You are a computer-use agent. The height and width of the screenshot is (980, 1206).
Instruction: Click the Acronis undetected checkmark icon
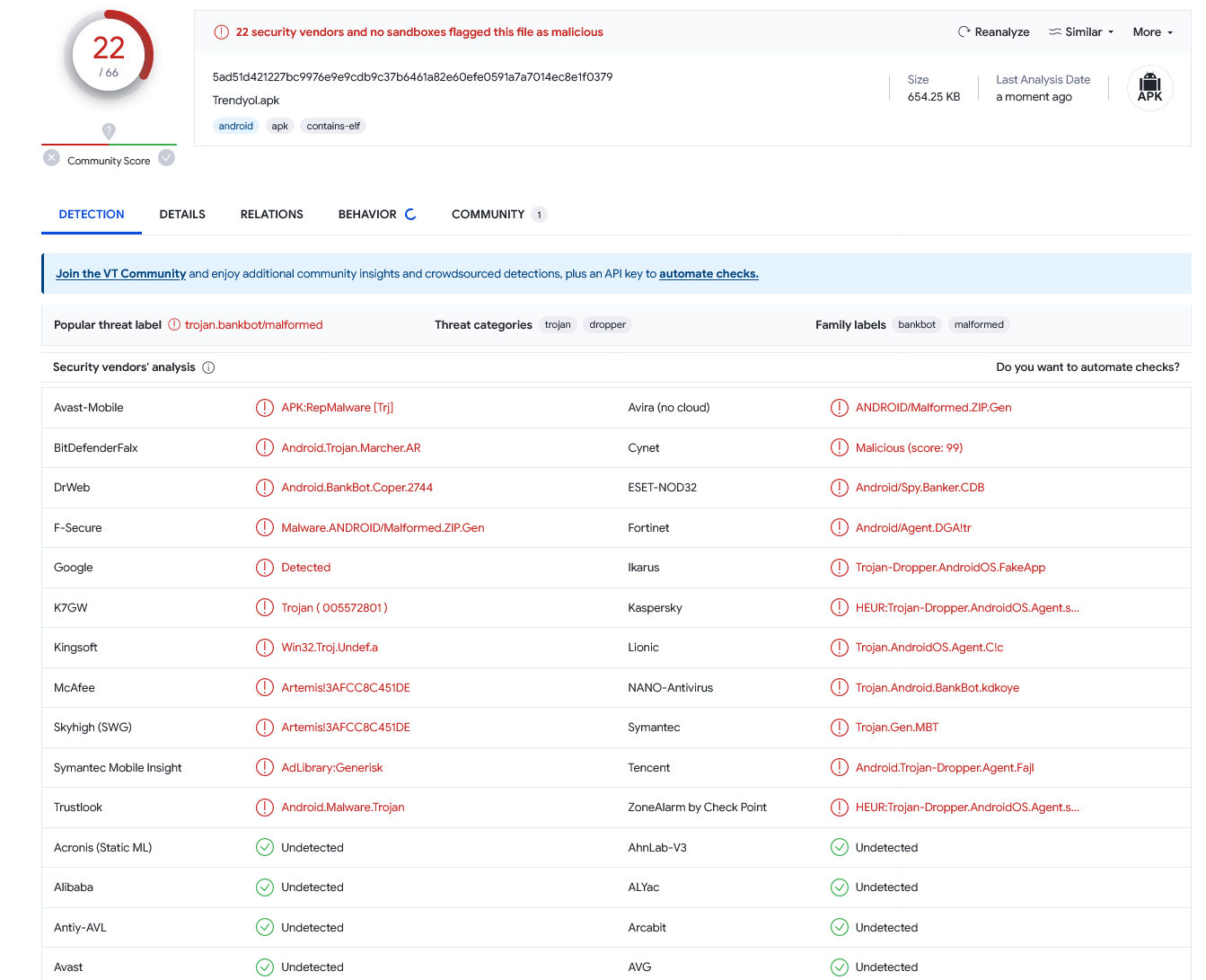coord(265,847)
